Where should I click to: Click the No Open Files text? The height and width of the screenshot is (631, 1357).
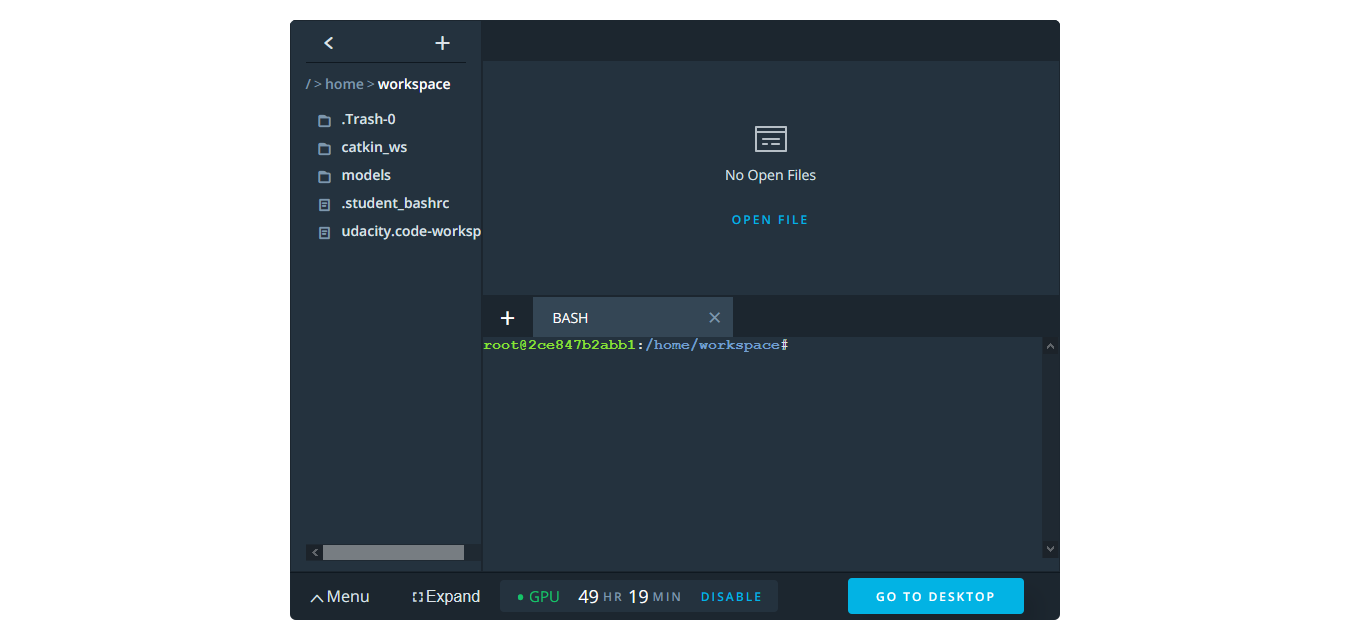point(770,175)
